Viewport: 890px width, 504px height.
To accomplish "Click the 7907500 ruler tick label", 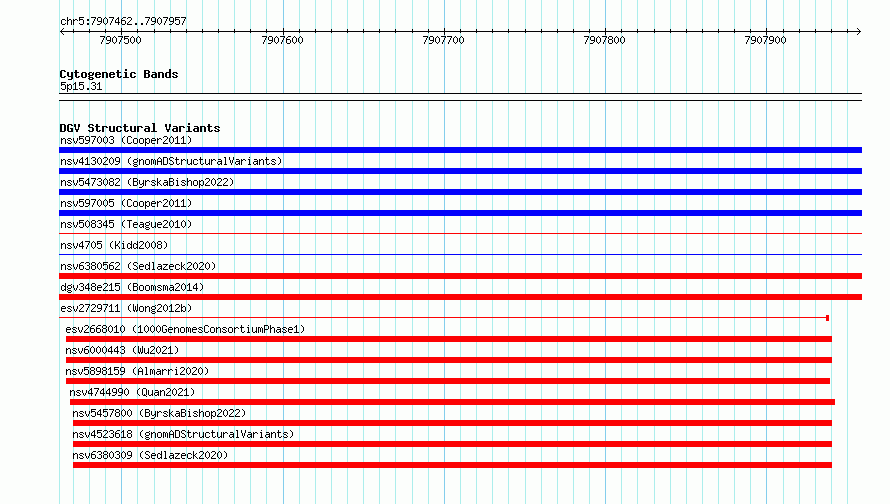I will click(120, 40).
